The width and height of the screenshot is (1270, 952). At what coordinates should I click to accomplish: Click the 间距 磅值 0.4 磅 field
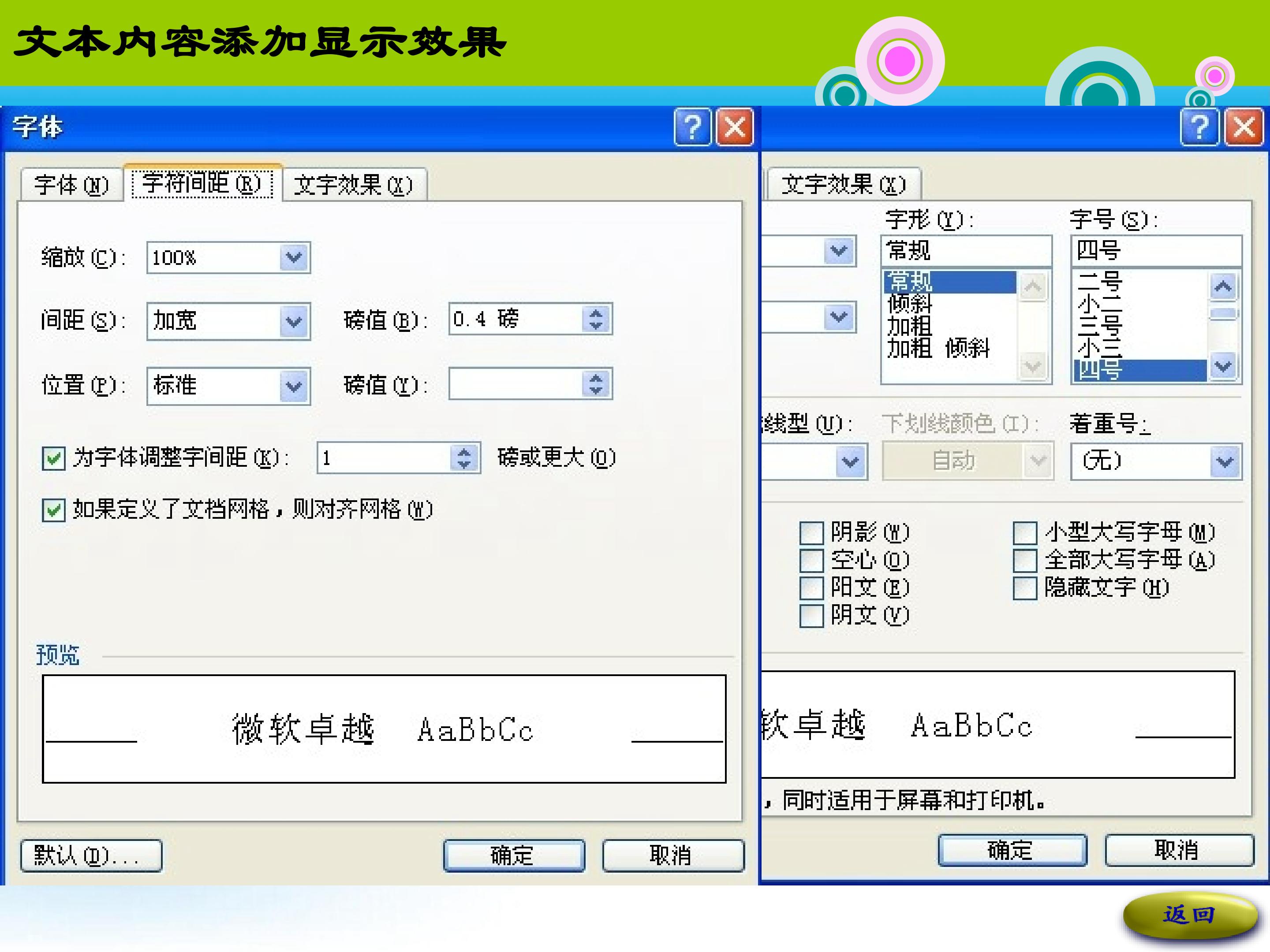click(x=515, y=319)
